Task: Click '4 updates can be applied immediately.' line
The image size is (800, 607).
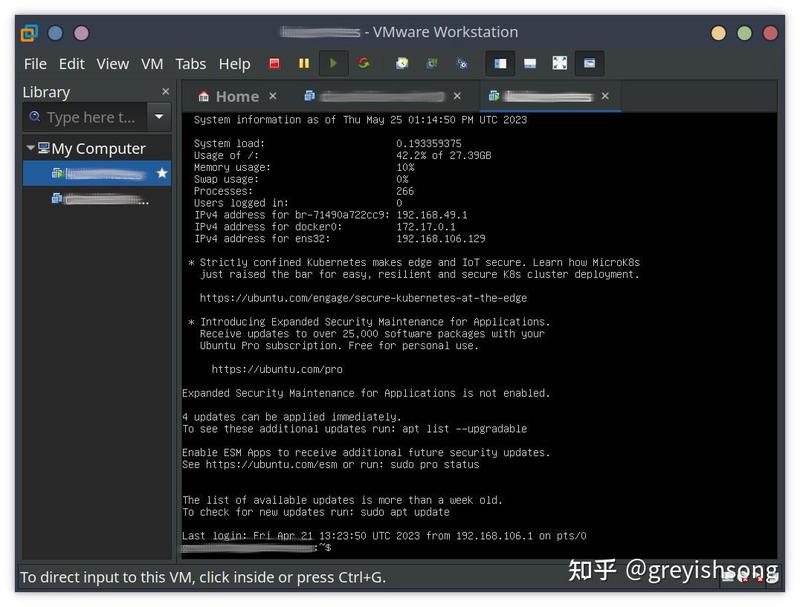Action: 292,417
